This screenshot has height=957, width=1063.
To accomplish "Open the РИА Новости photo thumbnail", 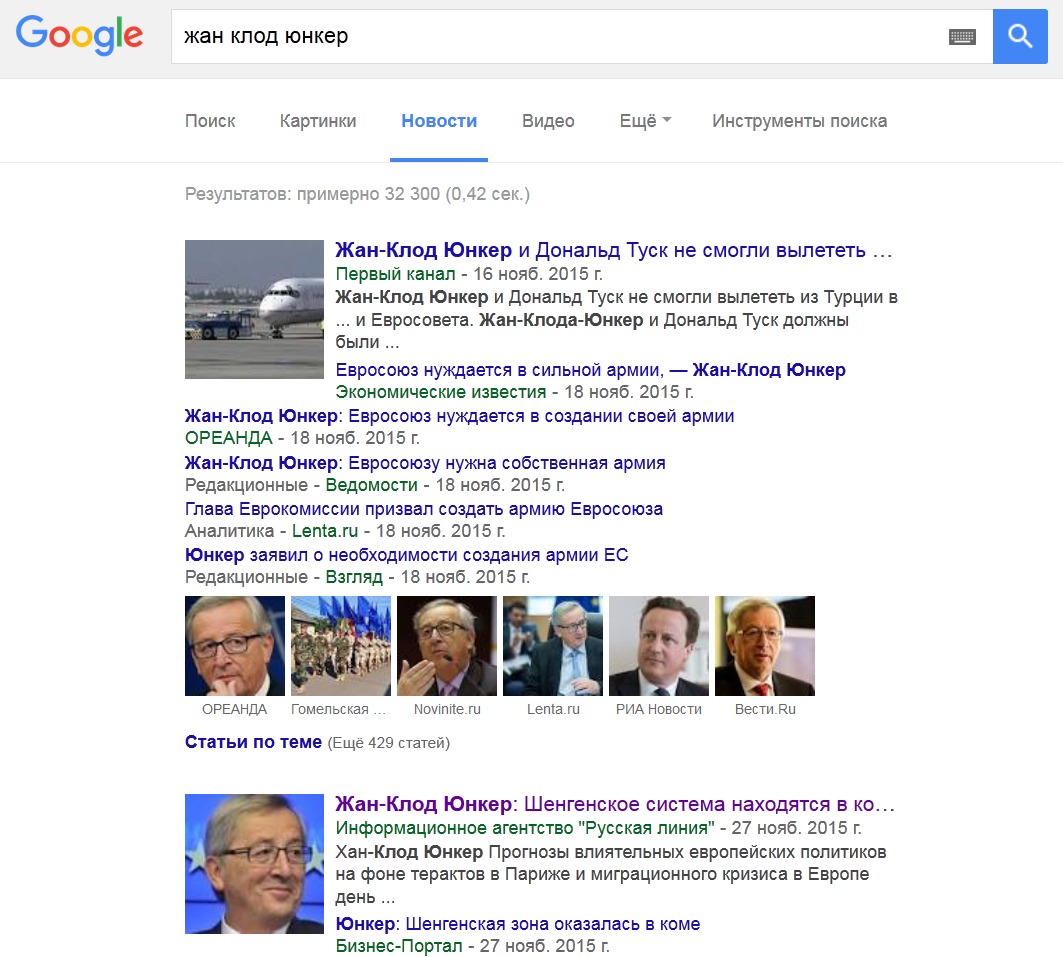I will tap(659, 646).
